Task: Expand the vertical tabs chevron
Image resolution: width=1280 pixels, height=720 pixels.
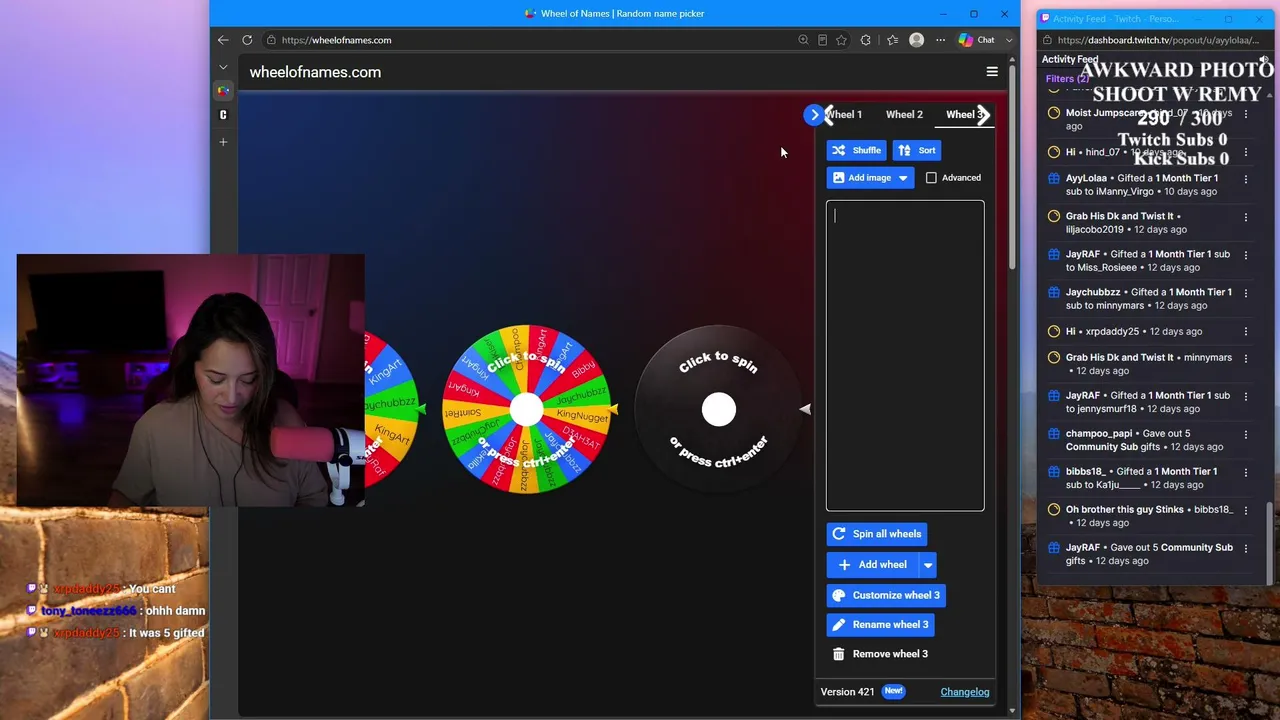Action: coord(223,67)
